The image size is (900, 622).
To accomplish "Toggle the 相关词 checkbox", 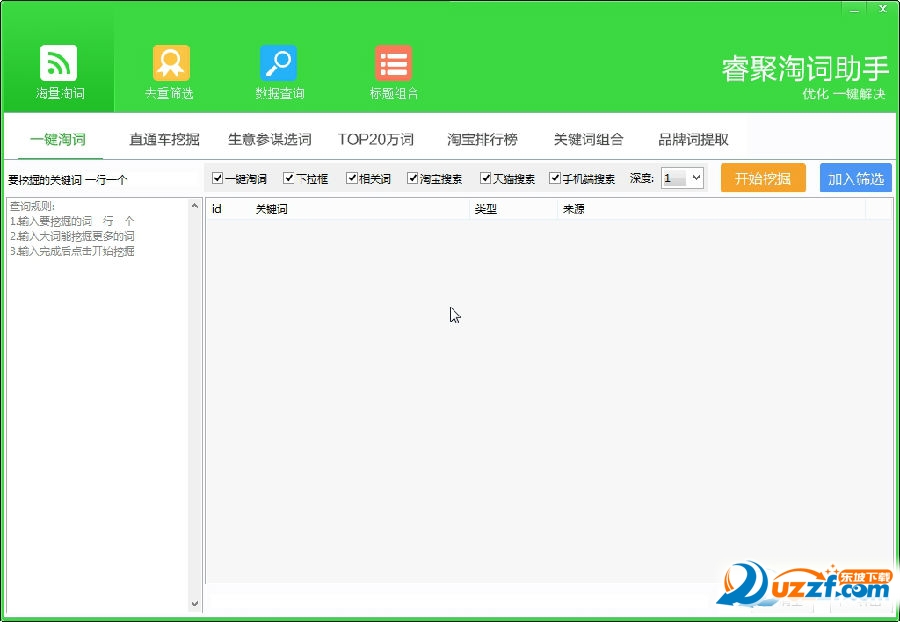I will (352, 179).
